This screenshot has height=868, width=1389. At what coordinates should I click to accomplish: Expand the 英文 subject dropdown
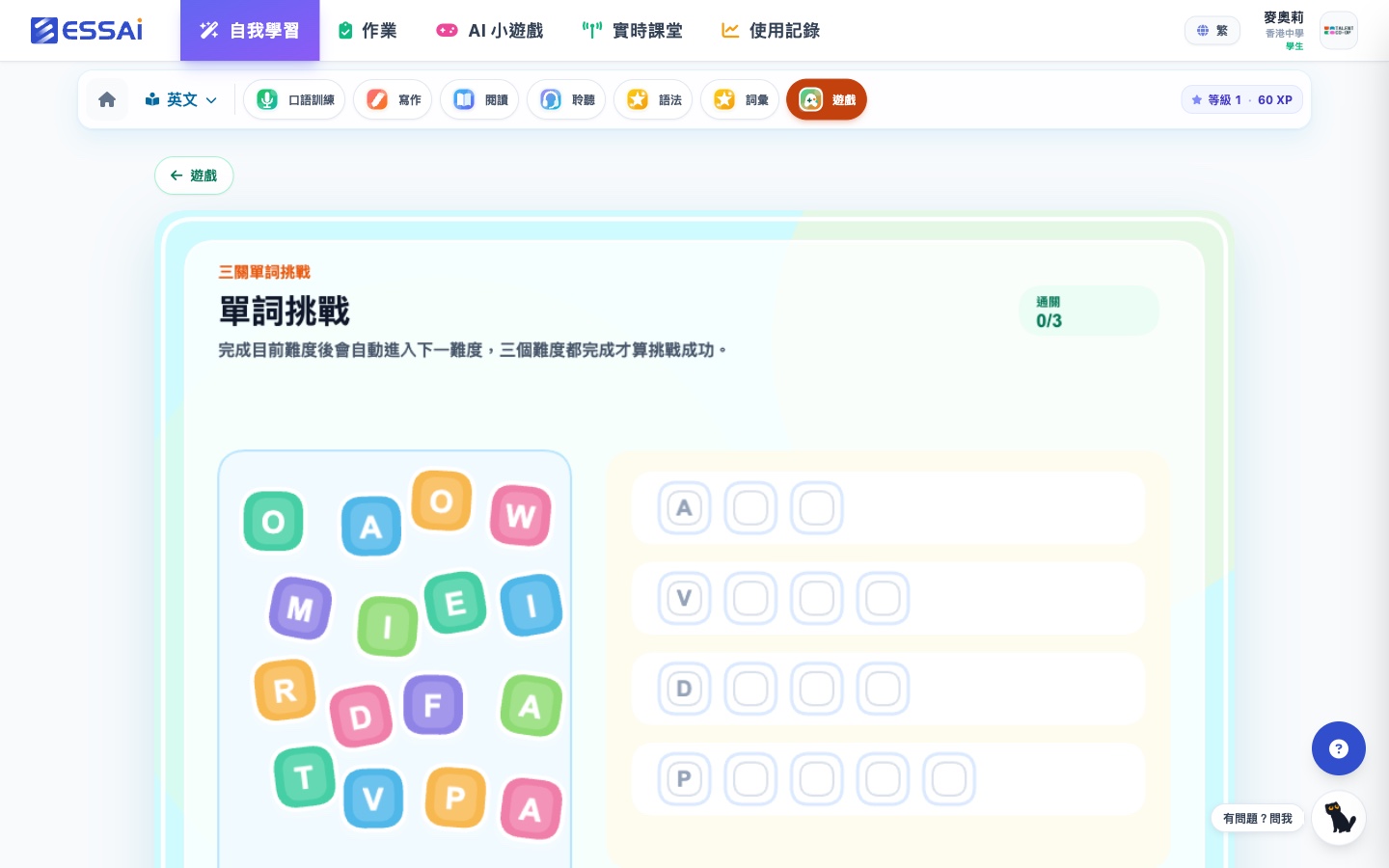(181, 99)
